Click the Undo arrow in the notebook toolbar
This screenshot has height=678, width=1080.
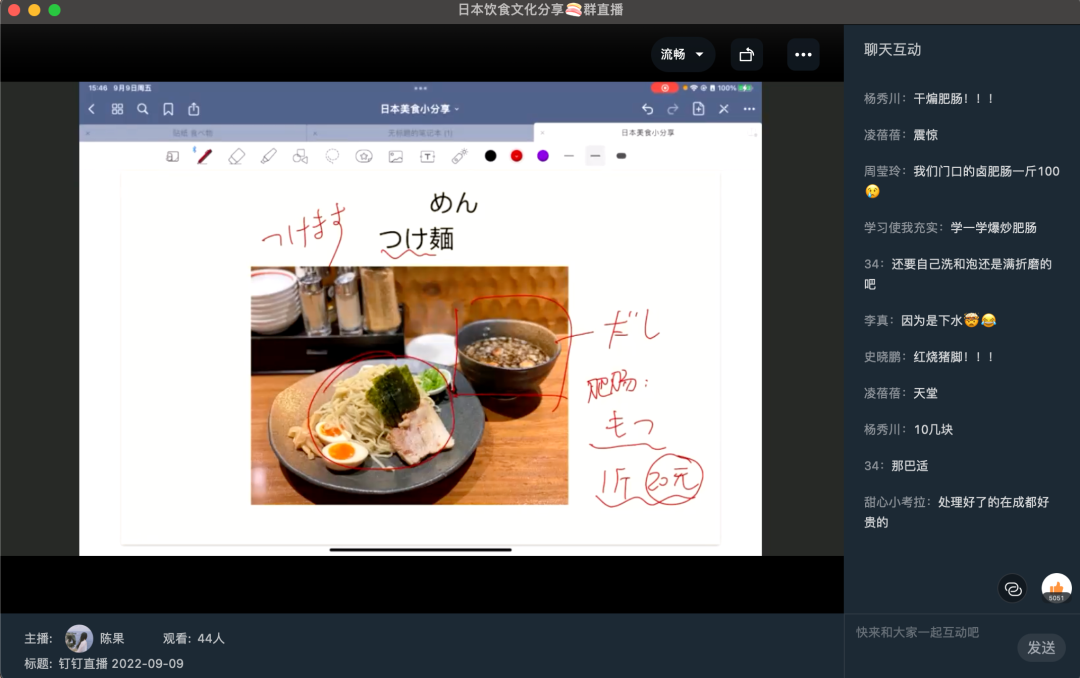pyautogui.click(x=647, y=108)
